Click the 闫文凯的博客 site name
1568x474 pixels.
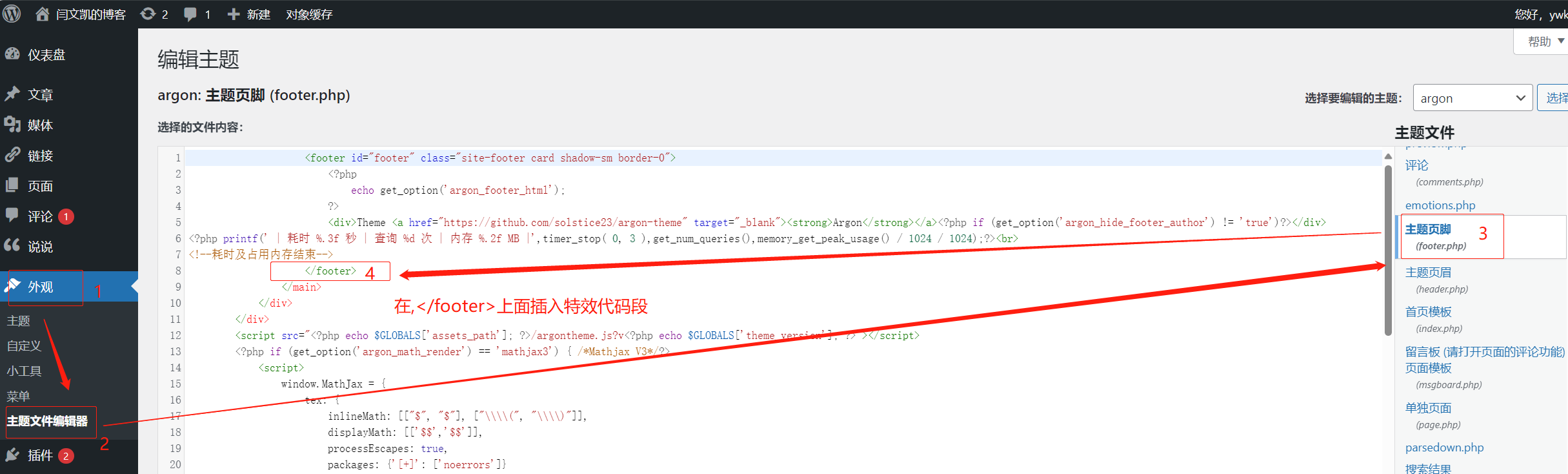click(x=91, y=14)
